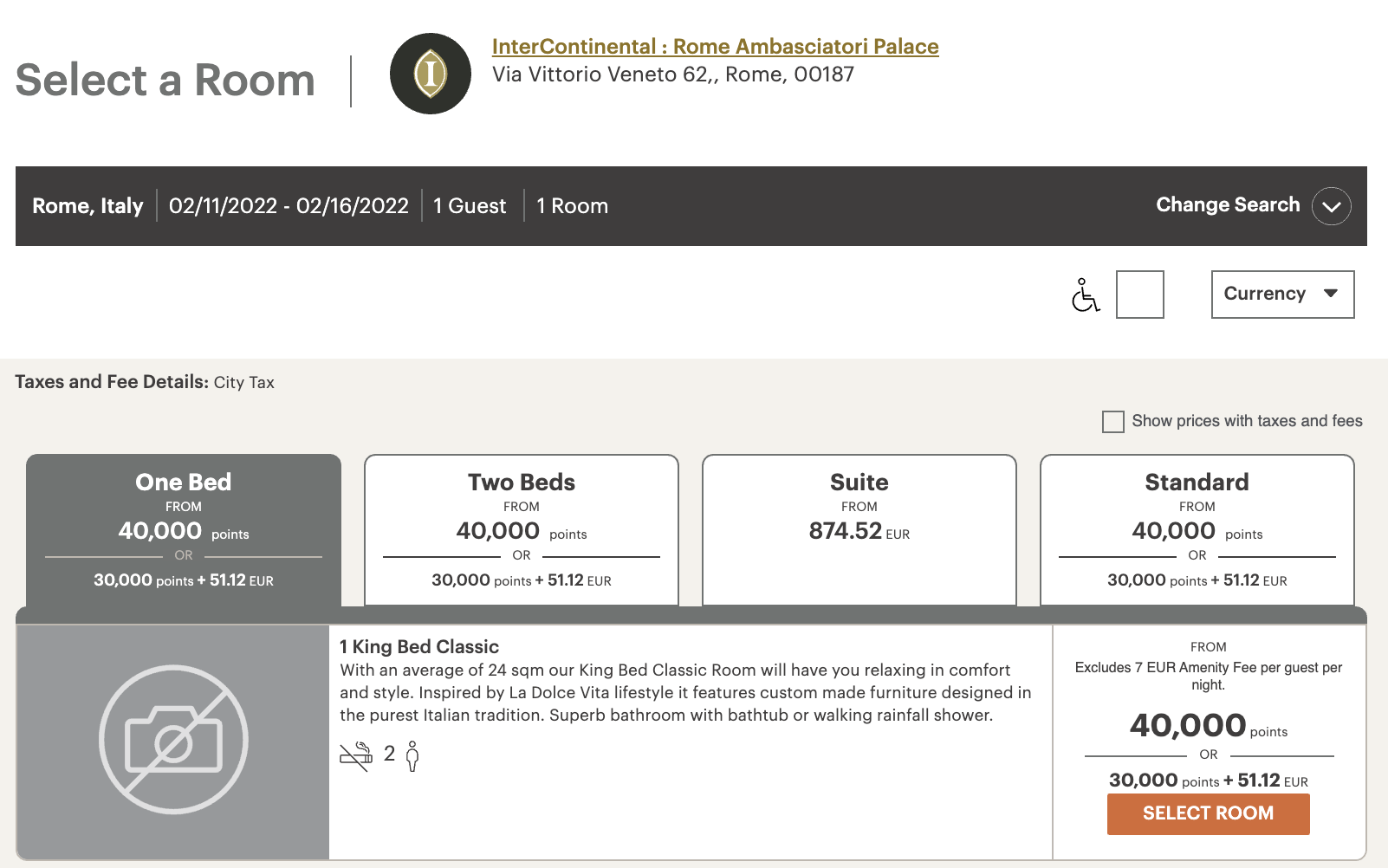This screenshot has height=868, width=1388.
Task: Click the no-smoking icon in room details
Action: click(356, 756)
